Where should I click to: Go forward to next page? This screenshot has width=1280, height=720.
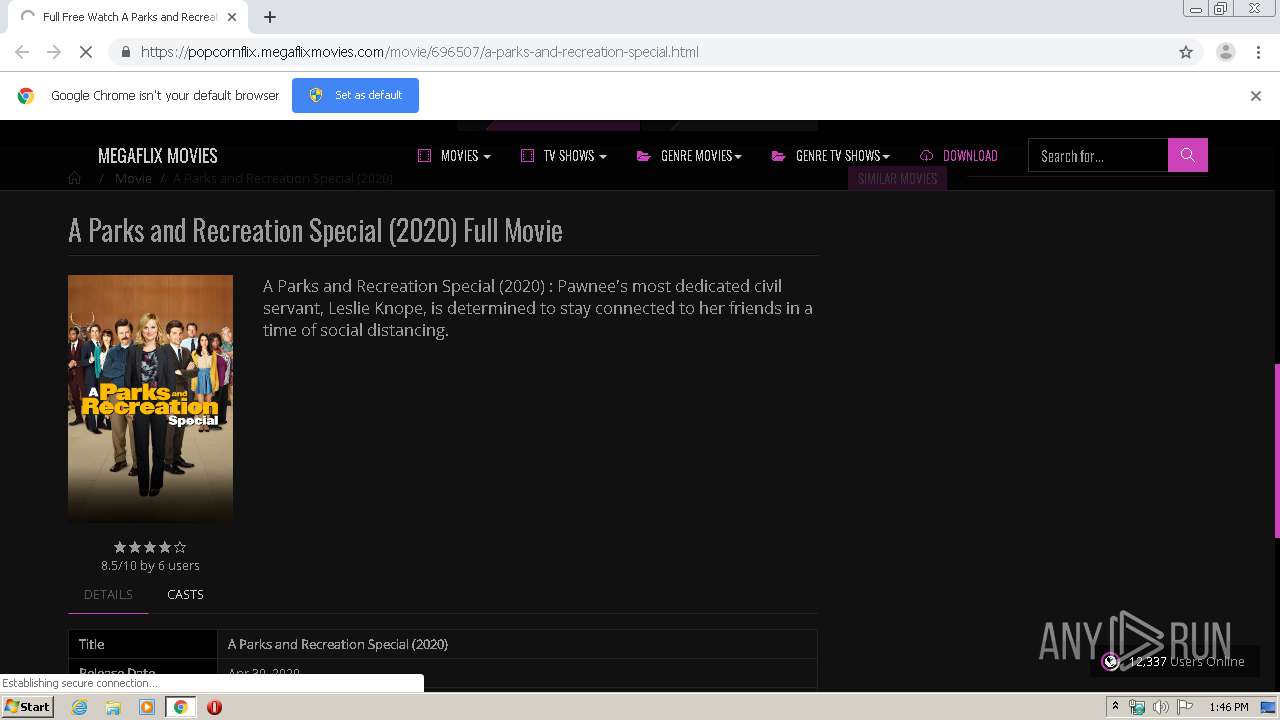click(54, 52)
